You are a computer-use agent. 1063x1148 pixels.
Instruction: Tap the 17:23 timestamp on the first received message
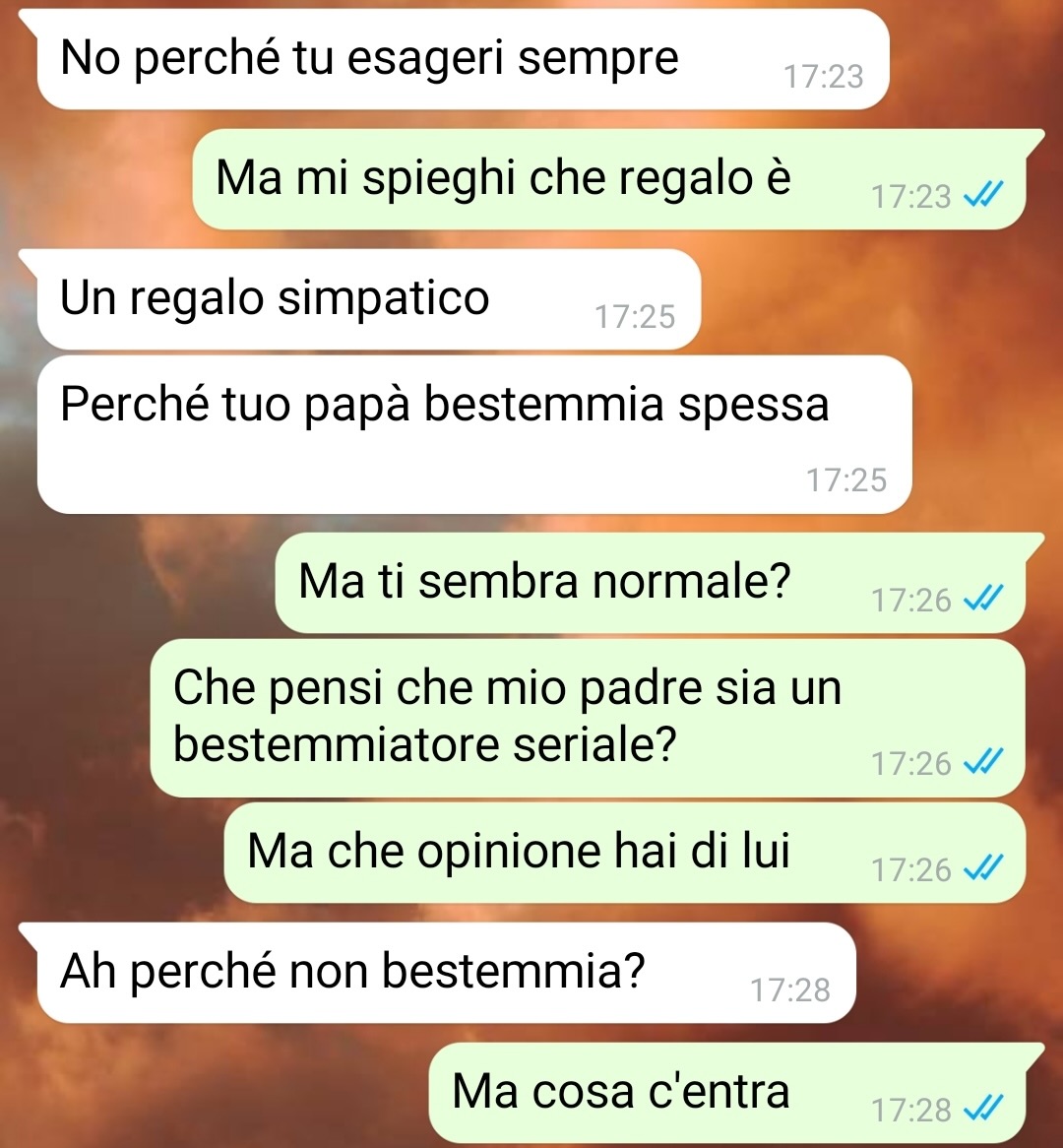824,76
